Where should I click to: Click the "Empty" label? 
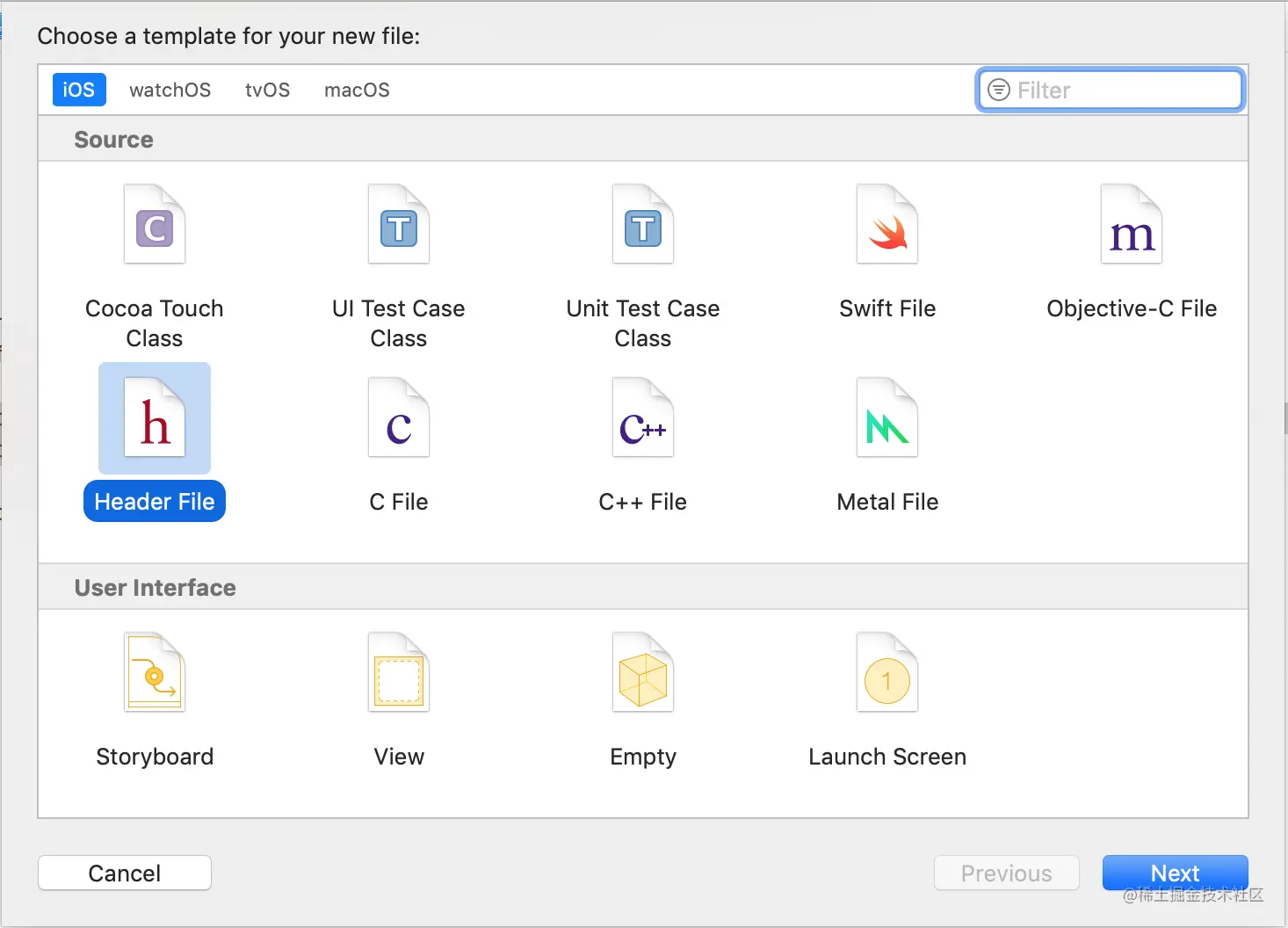click(643, 757)
